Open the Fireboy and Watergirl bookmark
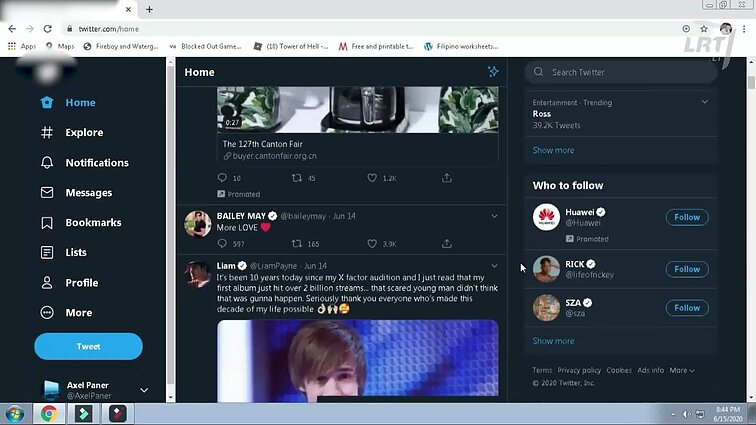This screenshot has width=756, height=425. click(121, 46)
